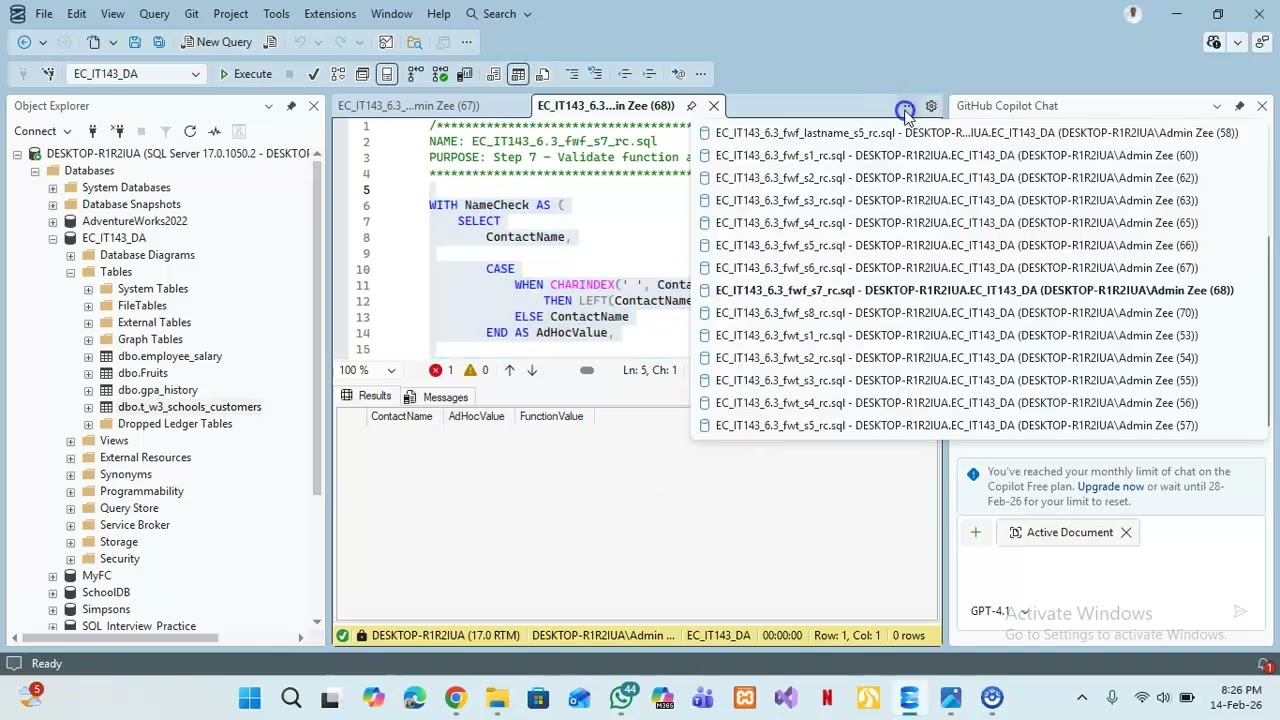Collapse the EC_IT143_DA database node
The image size is (1280, 720).
tap(53, 238)
